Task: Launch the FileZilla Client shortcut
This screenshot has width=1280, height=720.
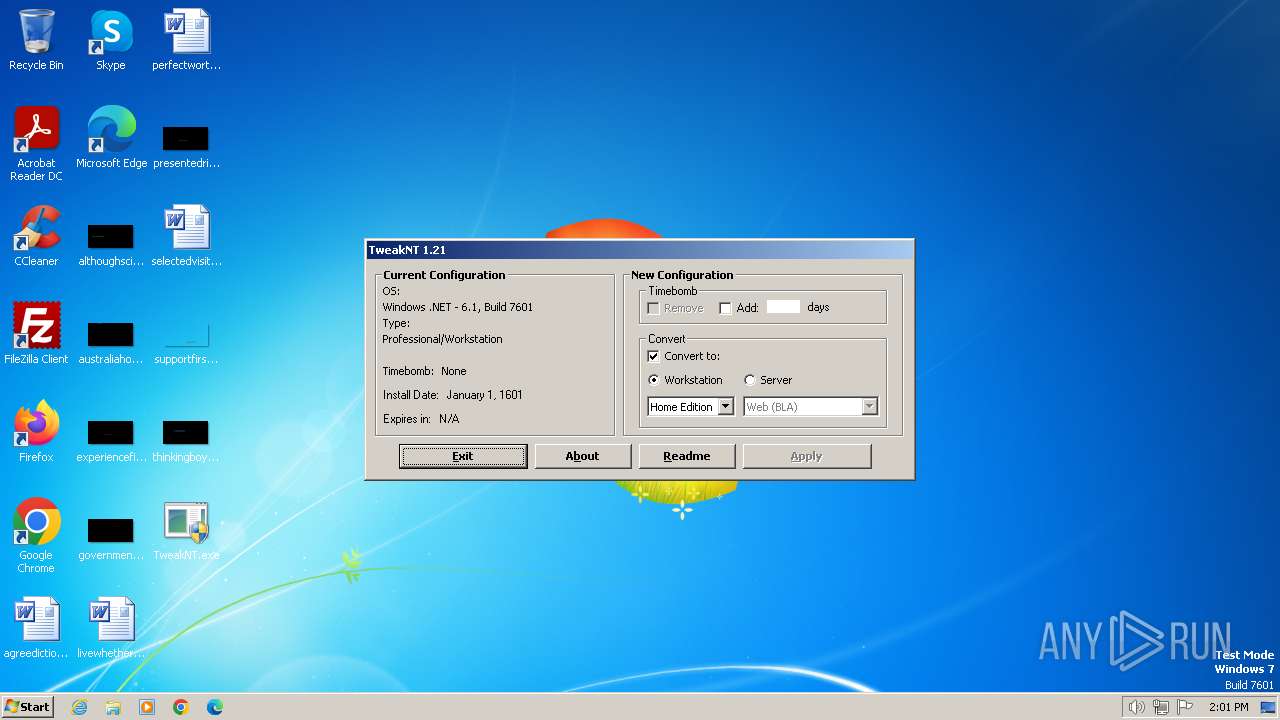Action: [x=36, y=334]
